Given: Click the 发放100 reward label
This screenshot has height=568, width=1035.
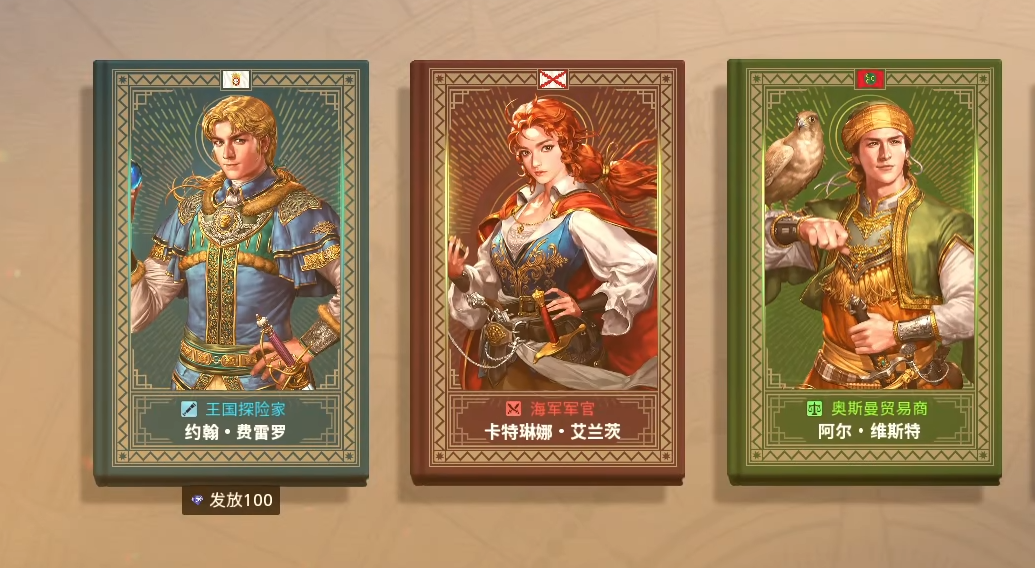Looking at the screenshot, I should click(x=231, y=501).
